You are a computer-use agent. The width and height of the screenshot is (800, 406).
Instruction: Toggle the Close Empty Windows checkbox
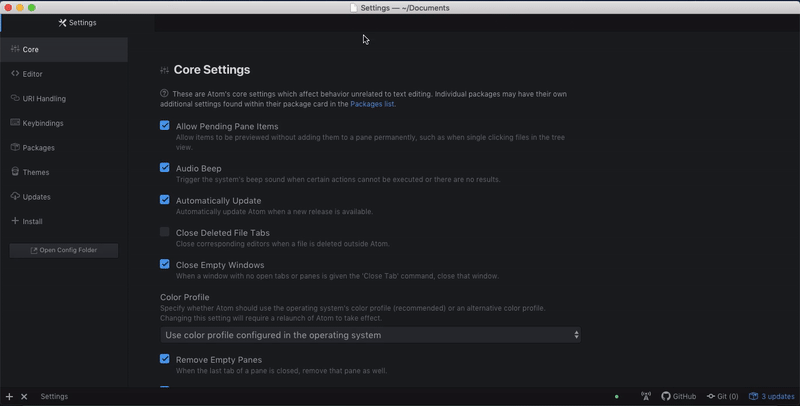[164, 264]
